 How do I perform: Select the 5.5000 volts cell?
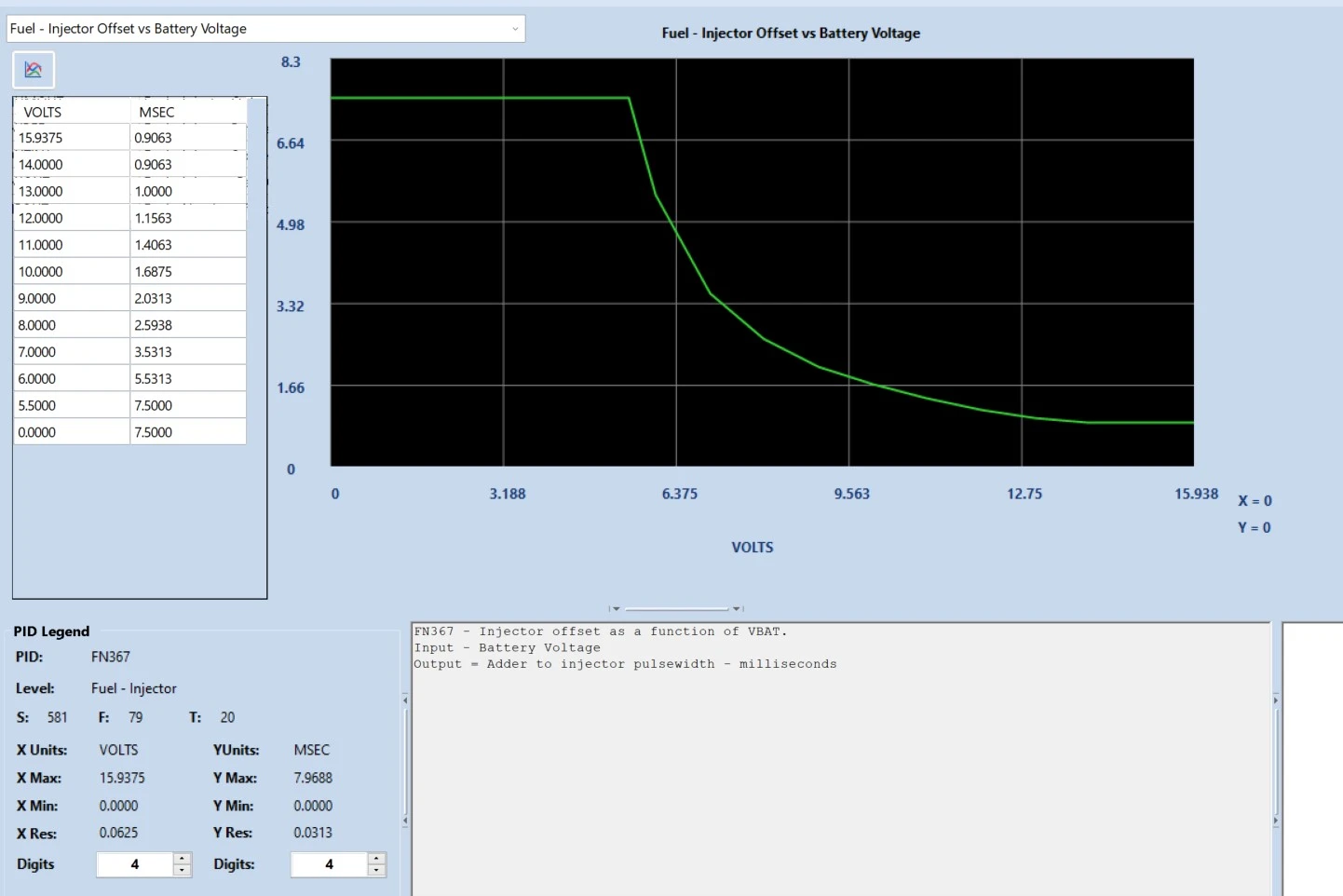(72, 406)
